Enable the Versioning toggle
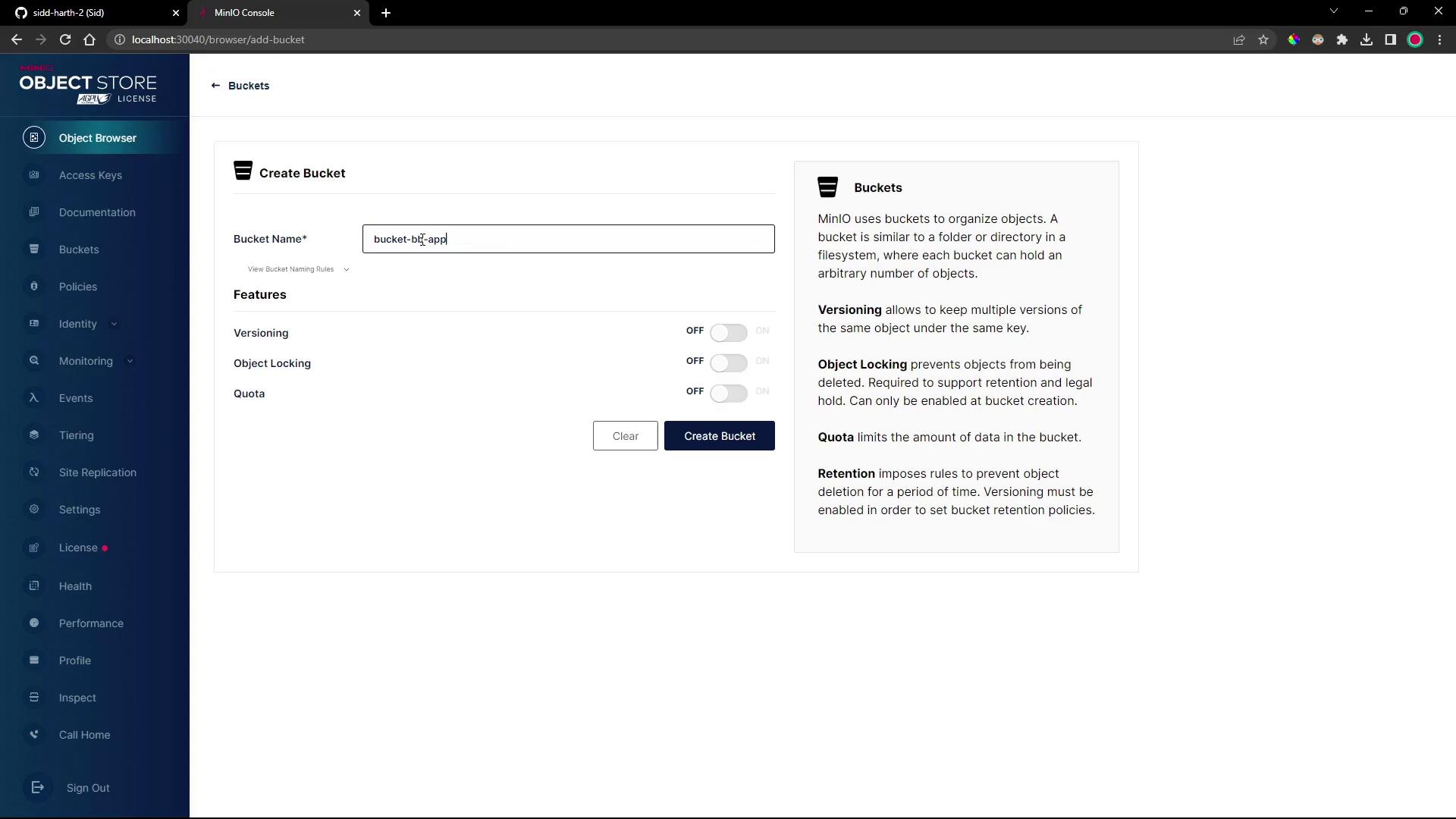This screenshot has width=1456, height=819. [x=728, y=333]
